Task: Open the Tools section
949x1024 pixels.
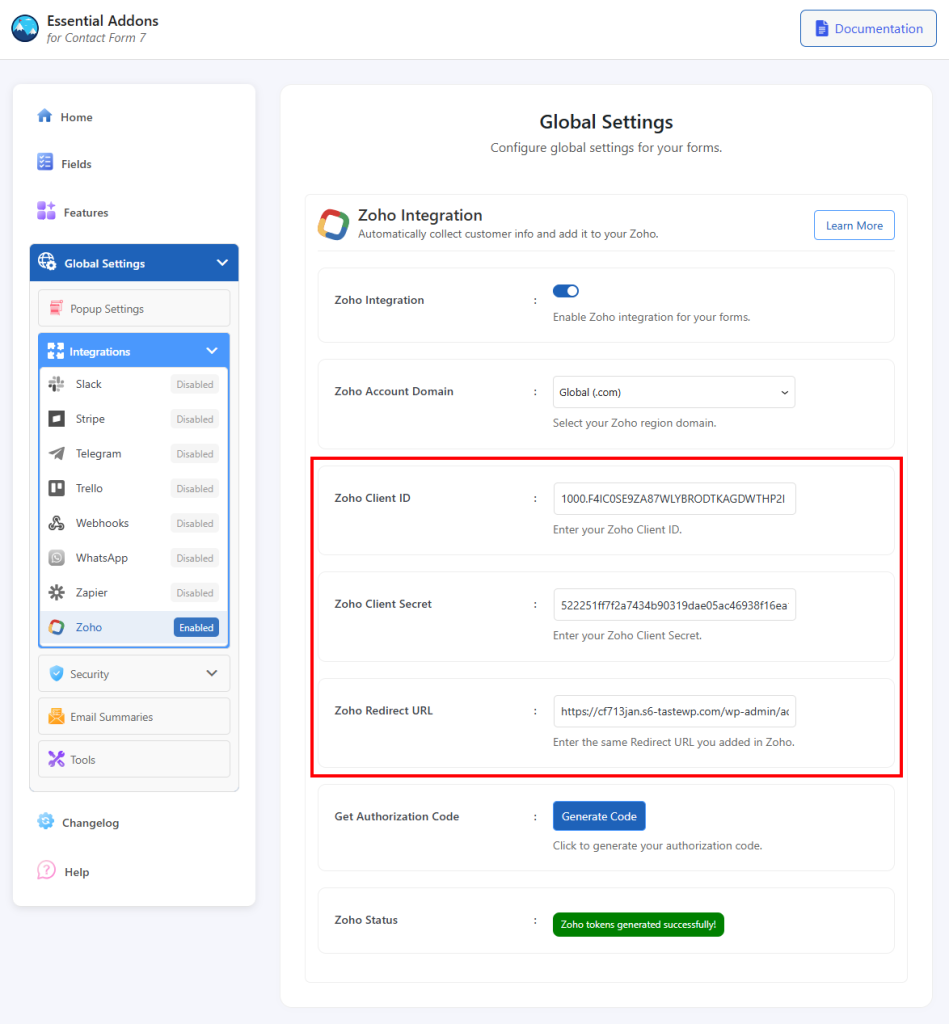Action: (134, 759)
